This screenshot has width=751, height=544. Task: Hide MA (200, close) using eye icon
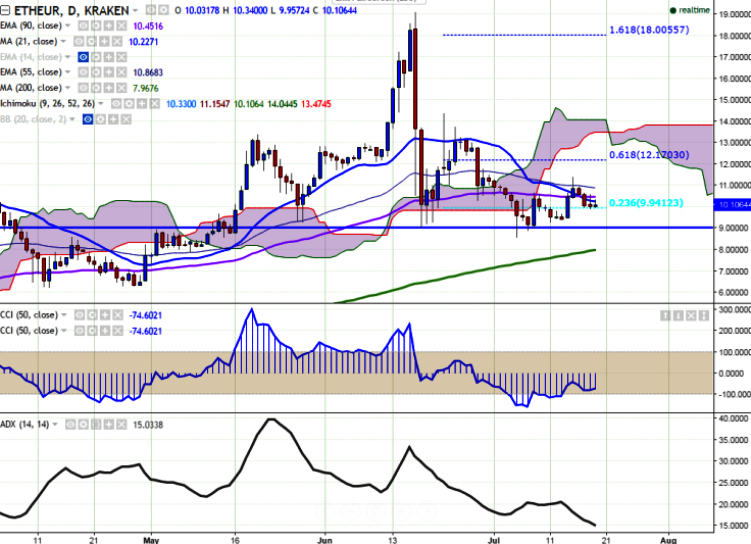(83, 88)
